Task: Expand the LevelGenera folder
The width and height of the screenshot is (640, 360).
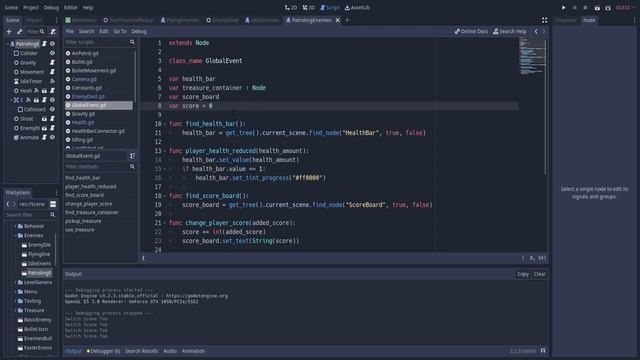Action: click(x=16, y=282)
